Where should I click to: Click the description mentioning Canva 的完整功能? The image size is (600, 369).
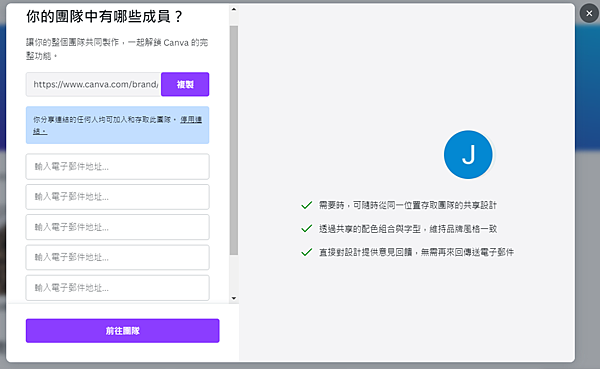pos(117,49)
